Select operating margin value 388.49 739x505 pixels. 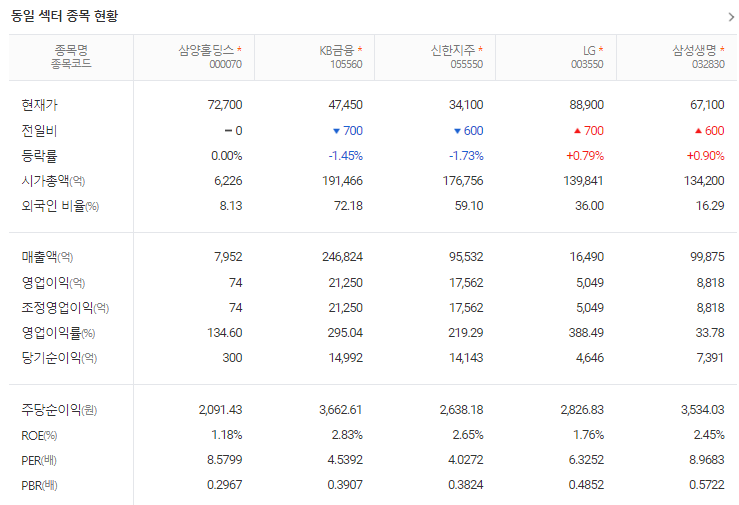pos(586,333)
